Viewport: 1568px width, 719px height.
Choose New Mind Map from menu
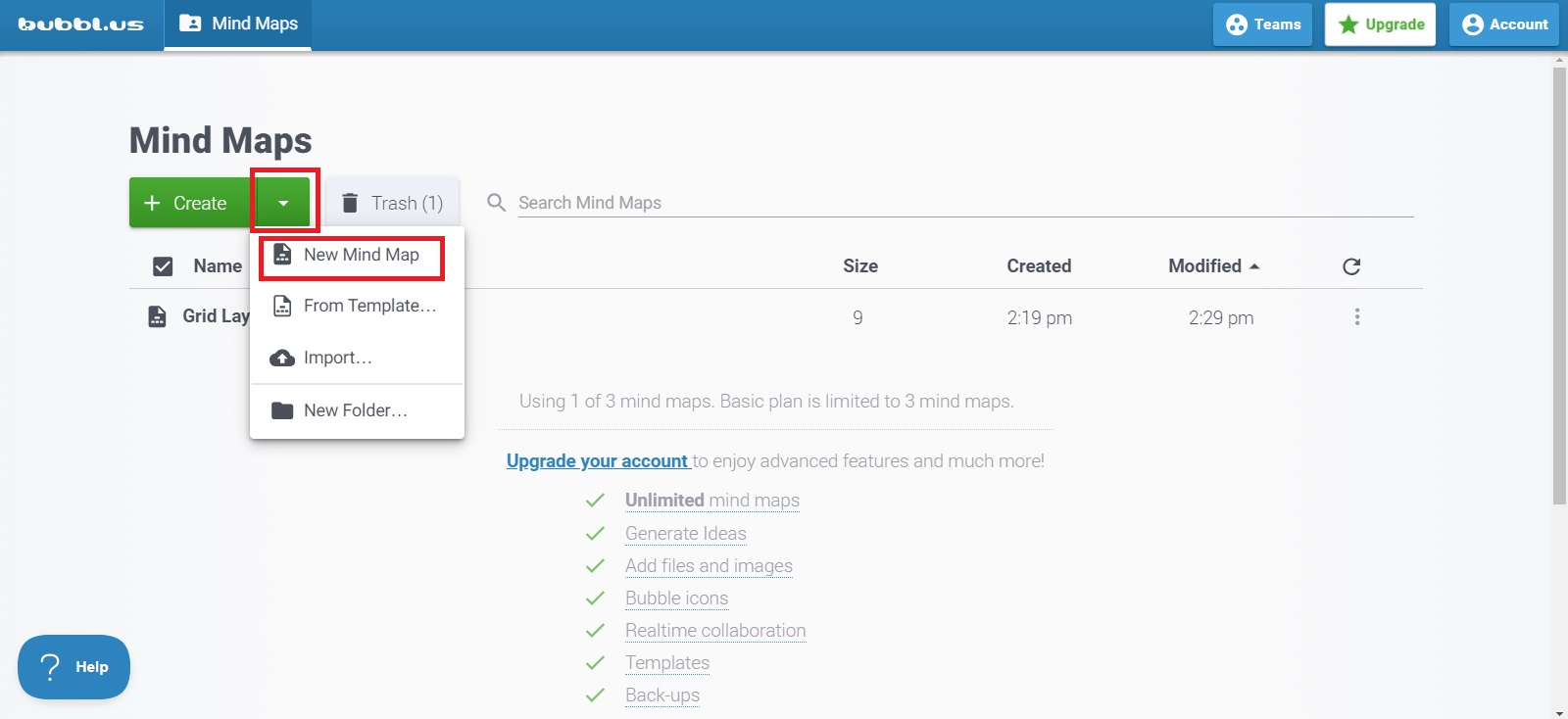point(357,255)
